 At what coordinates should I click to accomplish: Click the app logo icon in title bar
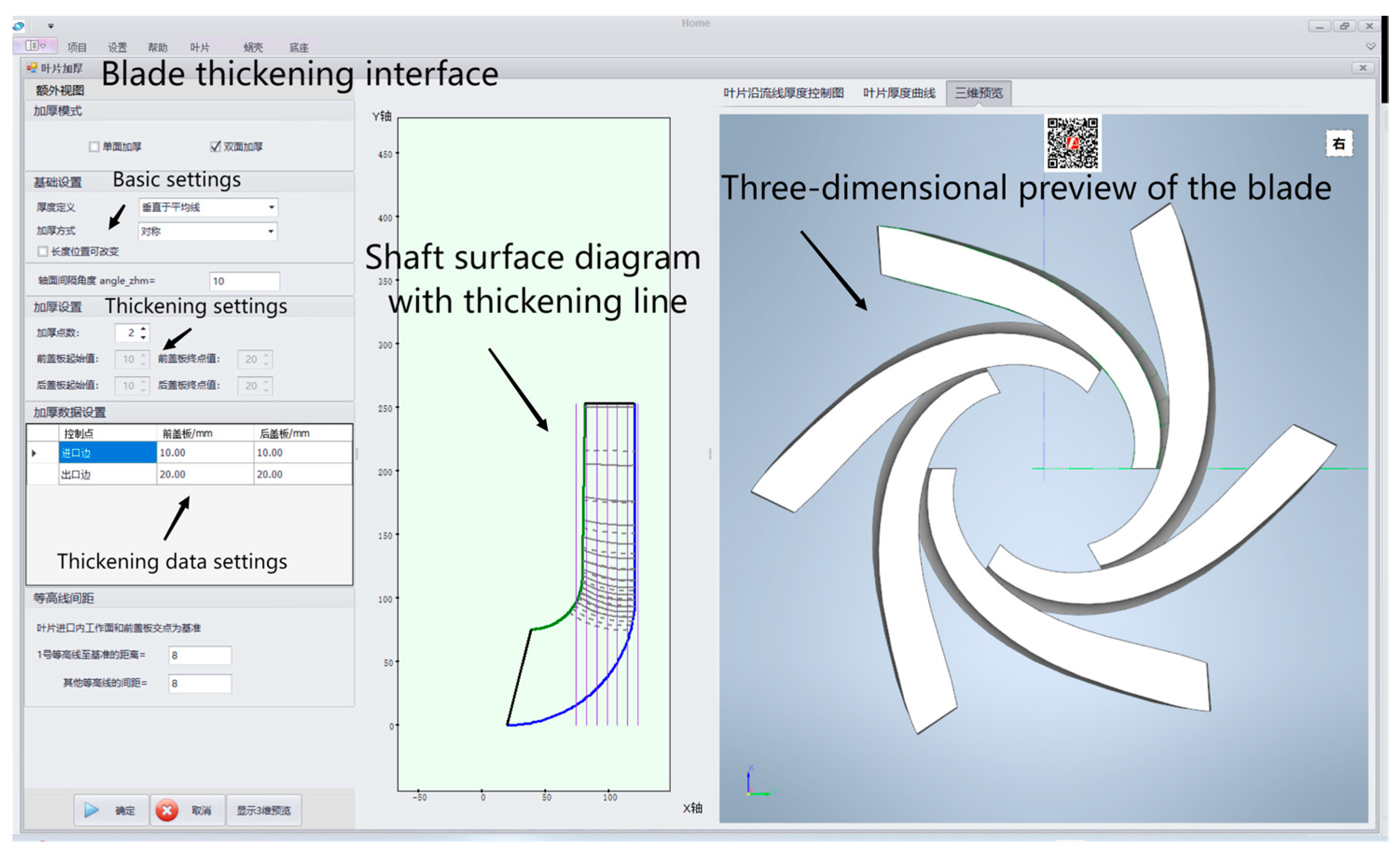[x=19, y=26]
